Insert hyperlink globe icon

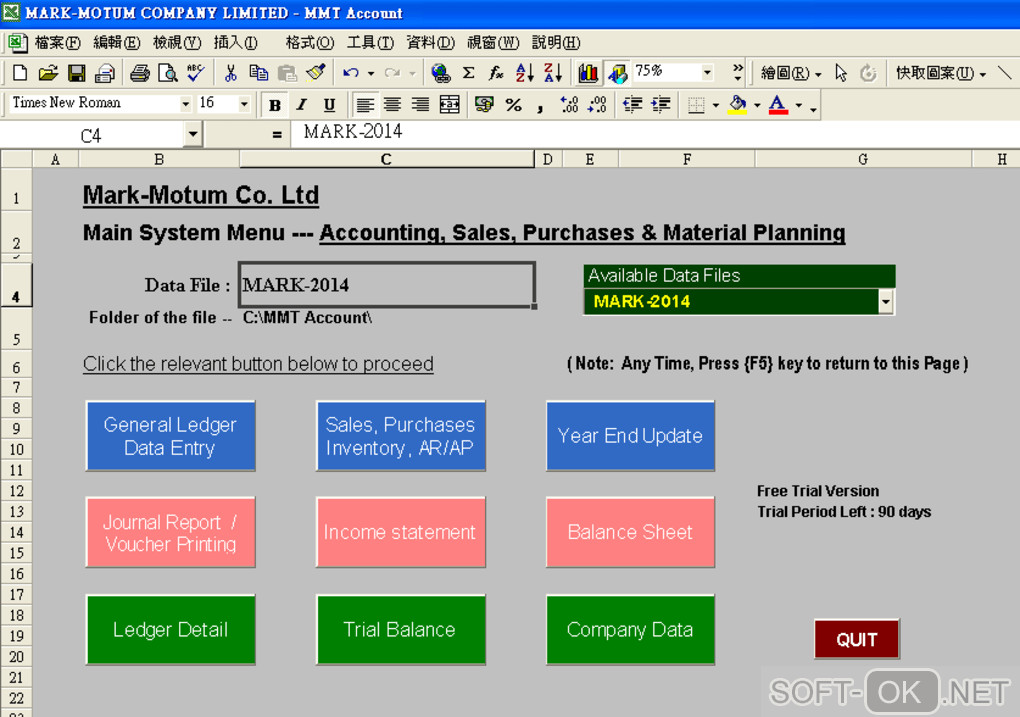tap(440, 73)
